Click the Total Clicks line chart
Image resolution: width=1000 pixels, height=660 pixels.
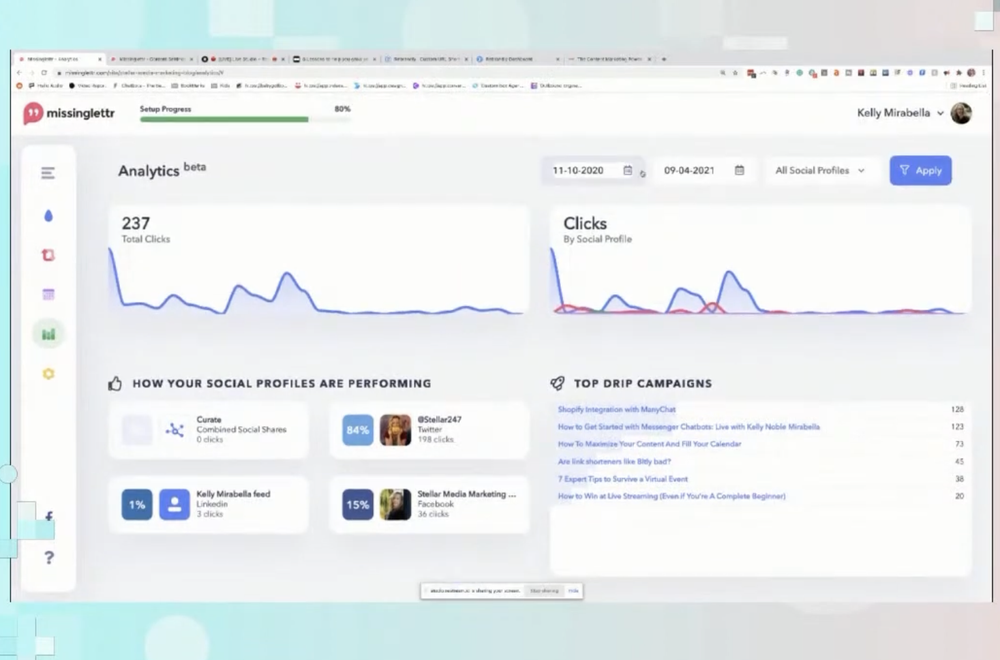pyautogui.click(x=317, y=281)
